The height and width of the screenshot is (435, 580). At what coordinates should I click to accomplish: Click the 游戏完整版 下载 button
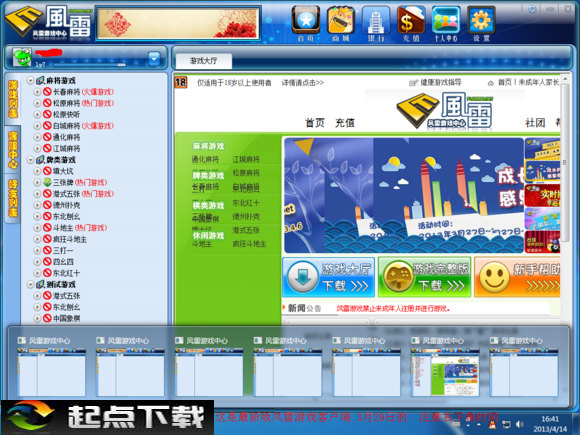pyautogui.click(x=424, y=277)
